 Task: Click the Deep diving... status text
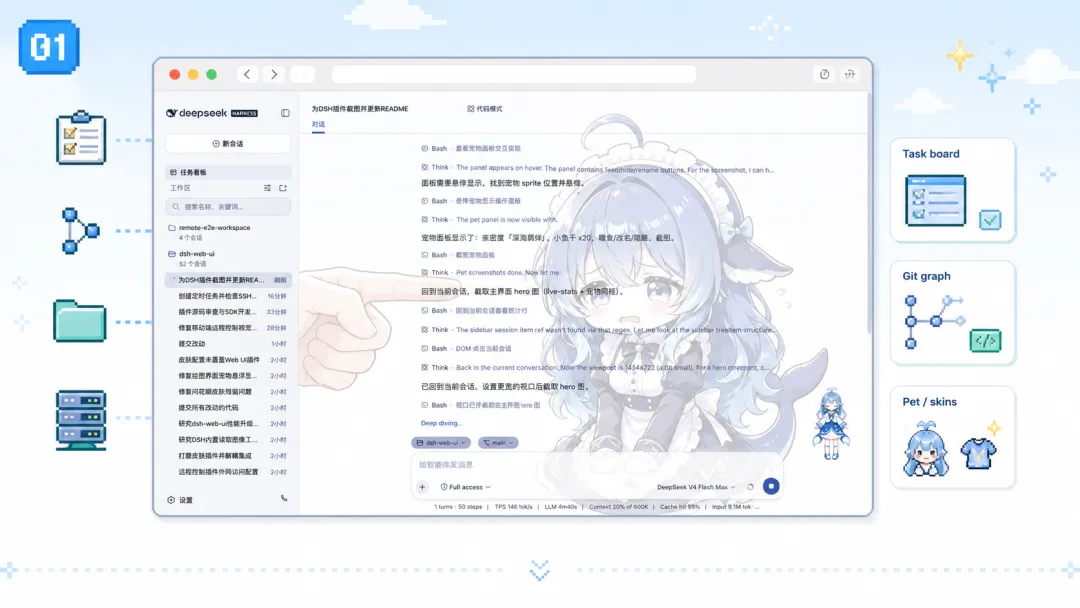pyautogui.click(x=442, y=423)
